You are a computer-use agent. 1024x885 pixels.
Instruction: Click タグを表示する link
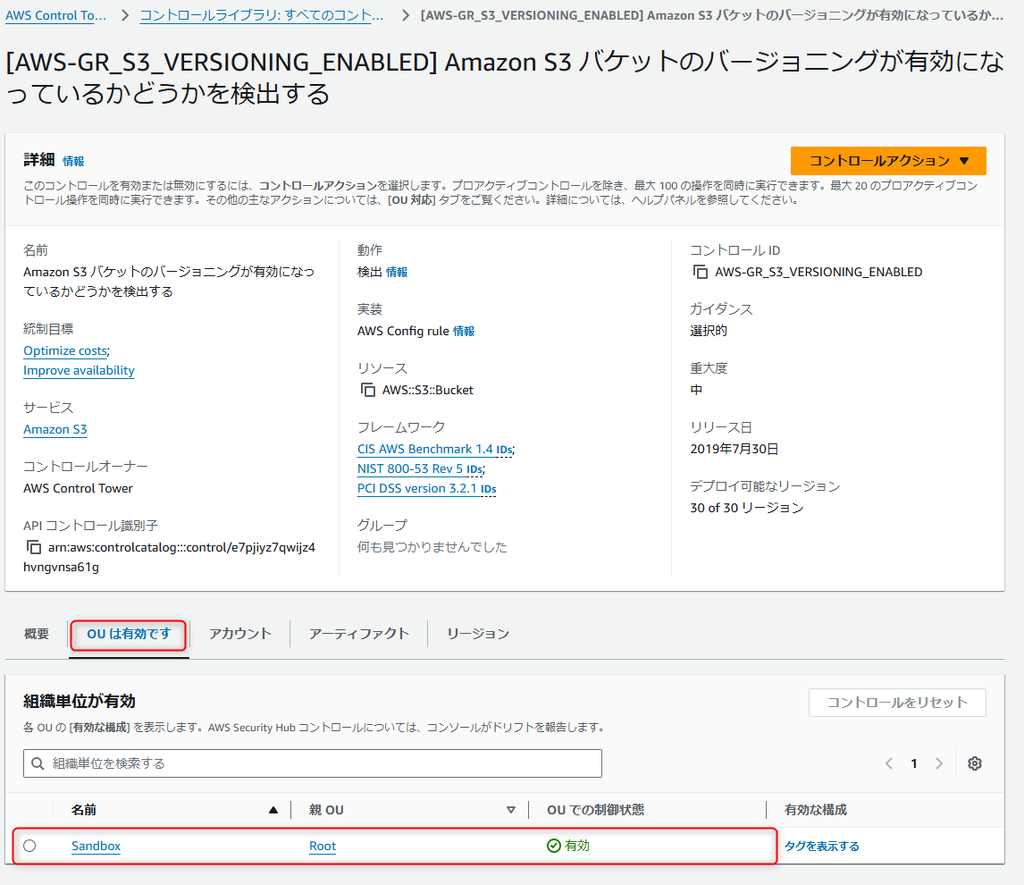point(822,846)
